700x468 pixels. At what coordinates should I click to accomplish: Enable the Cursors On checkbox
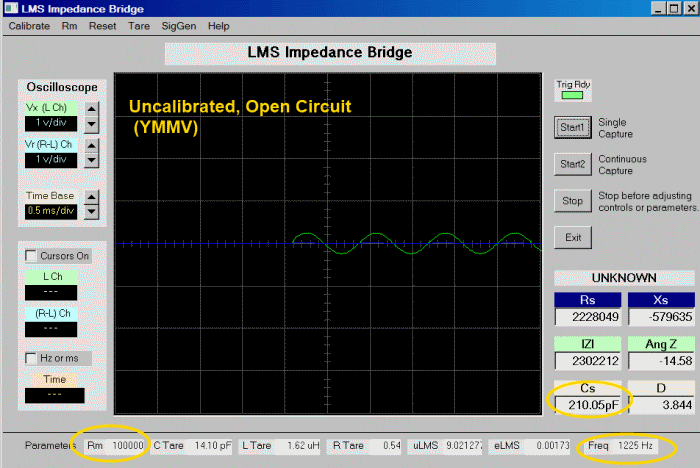[31, 256]
